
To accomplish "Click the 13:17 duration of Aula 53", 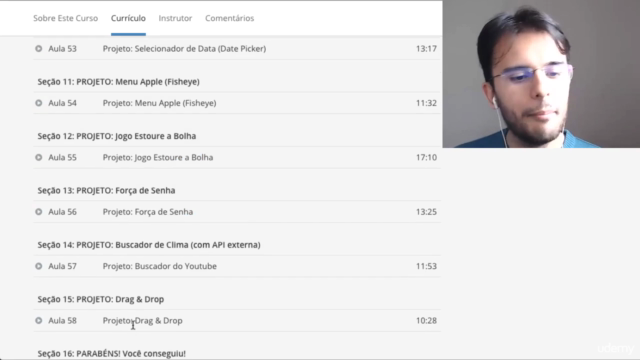I will point(426,49).
